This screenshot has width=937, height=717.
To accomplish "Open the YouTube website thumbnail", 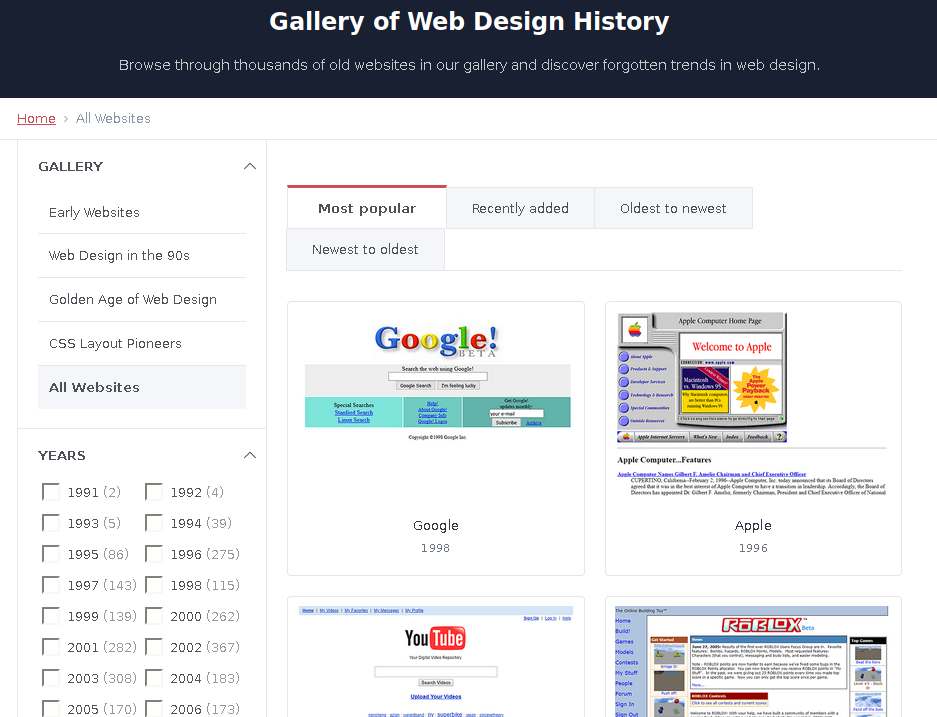I will (436, 661).
